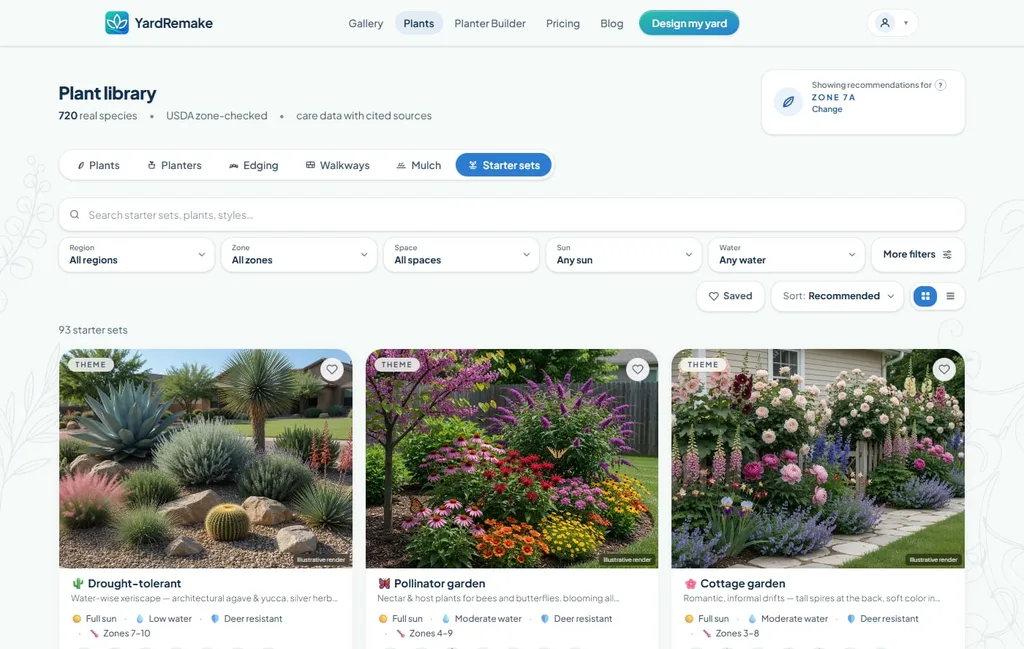Click the help question mark icon

940,85
